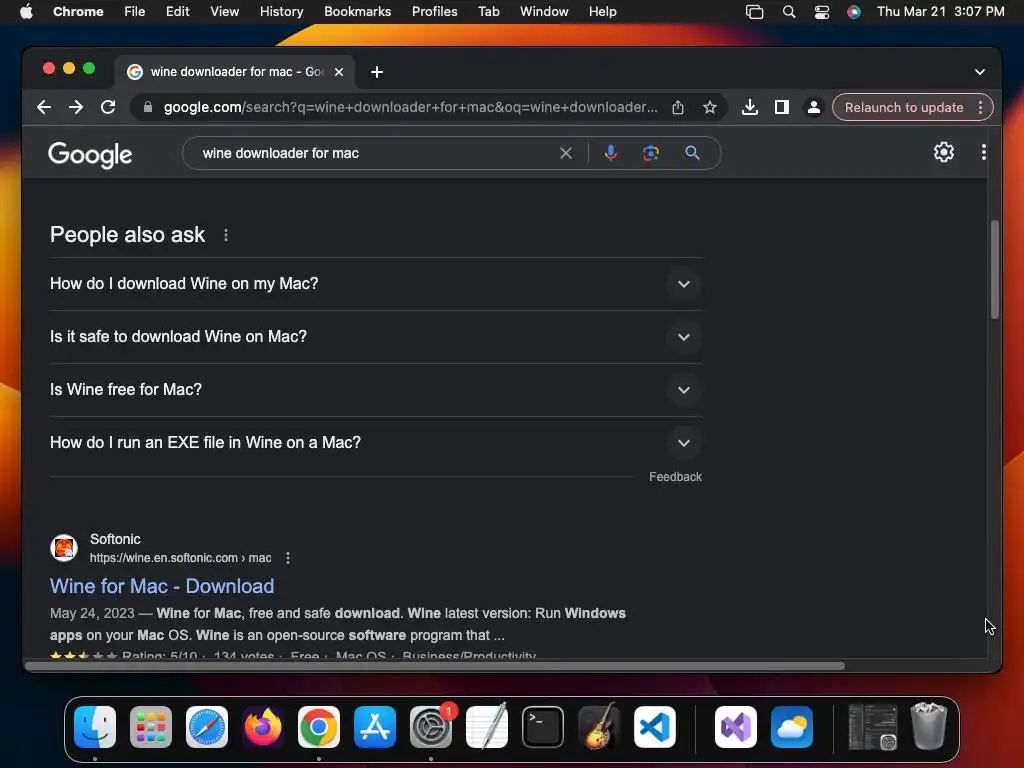The width and height of the screenshot is (1024, 768).
Task: Open the Window menu
Action: coord(544,12)
